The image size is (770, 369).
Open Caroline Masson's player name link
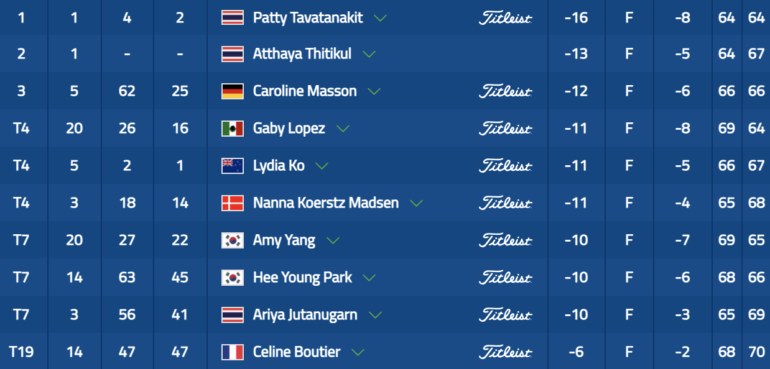click(304, 91)
